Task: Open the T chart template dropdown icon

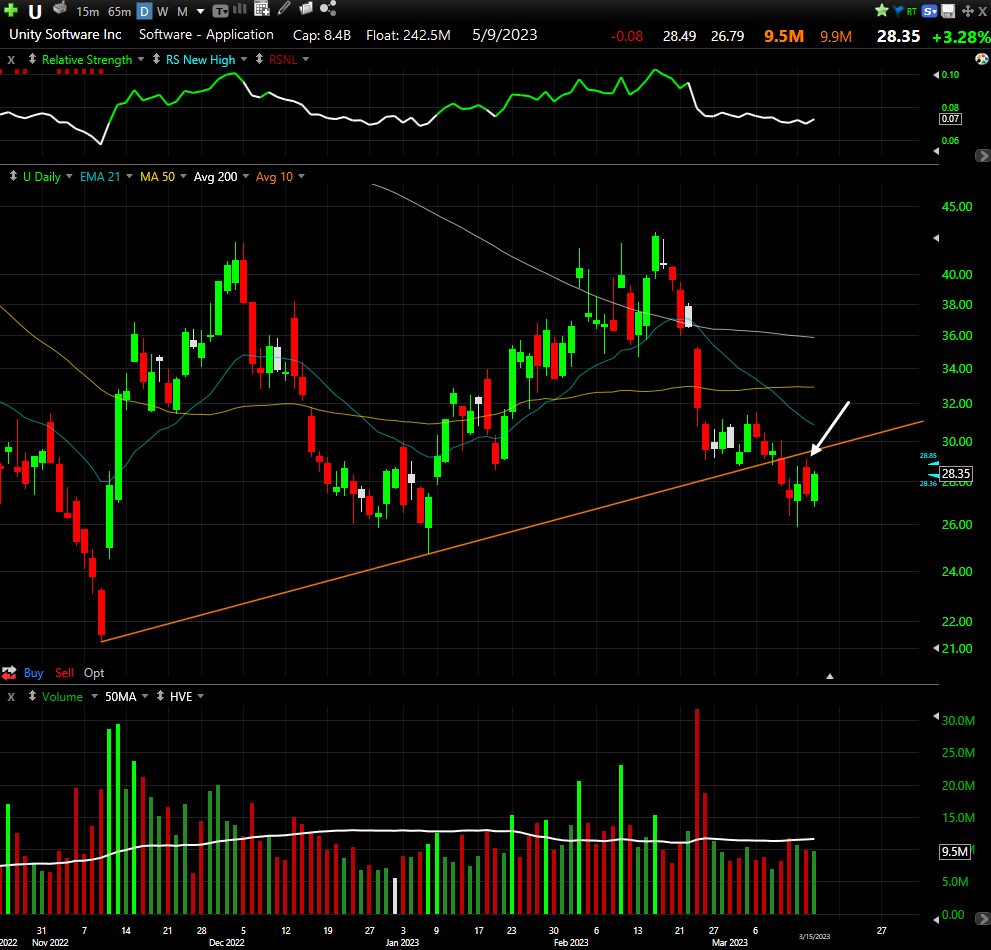Action: [x=220, y=11]
